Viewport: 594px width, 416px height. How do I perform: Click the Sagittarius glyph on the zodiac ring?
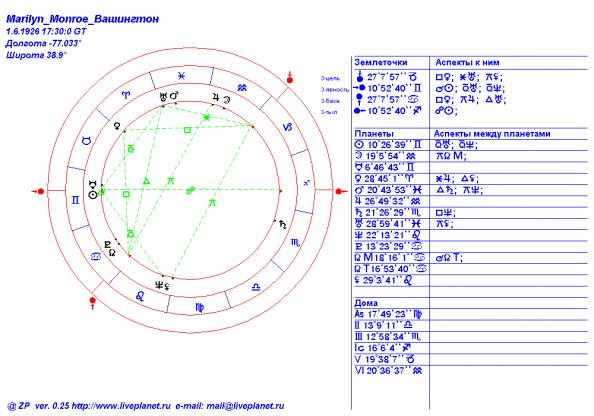coord(306,183)
